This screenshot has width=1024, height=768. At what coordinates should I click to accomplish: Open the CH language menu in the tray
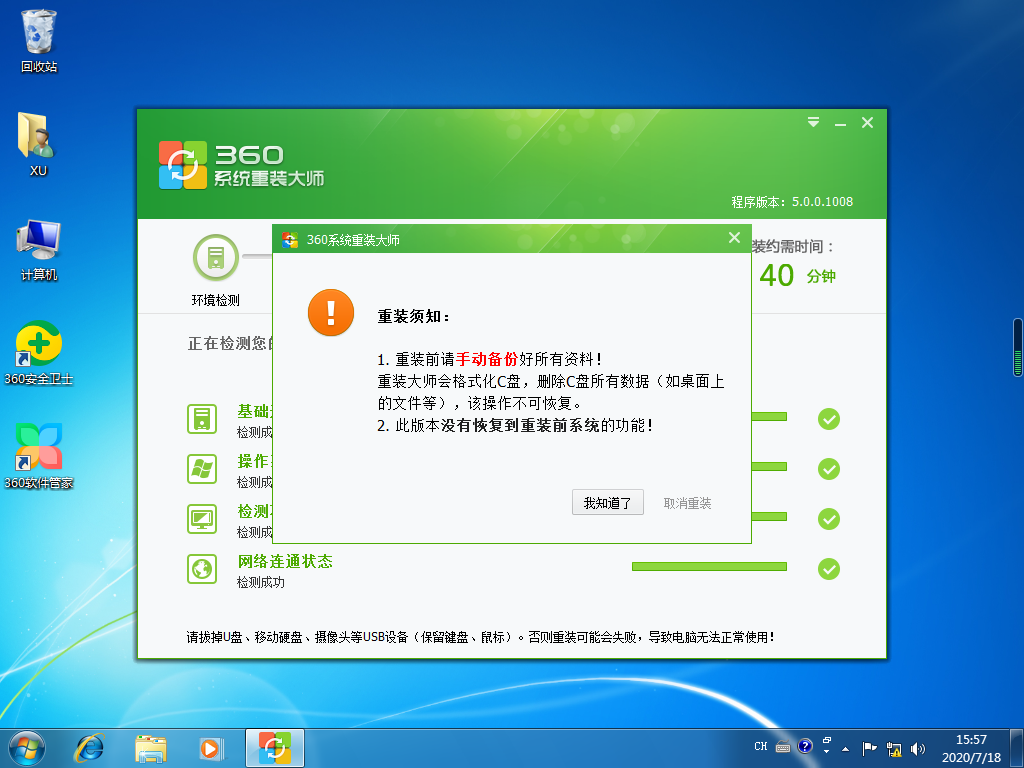click(x=762, y=747)
